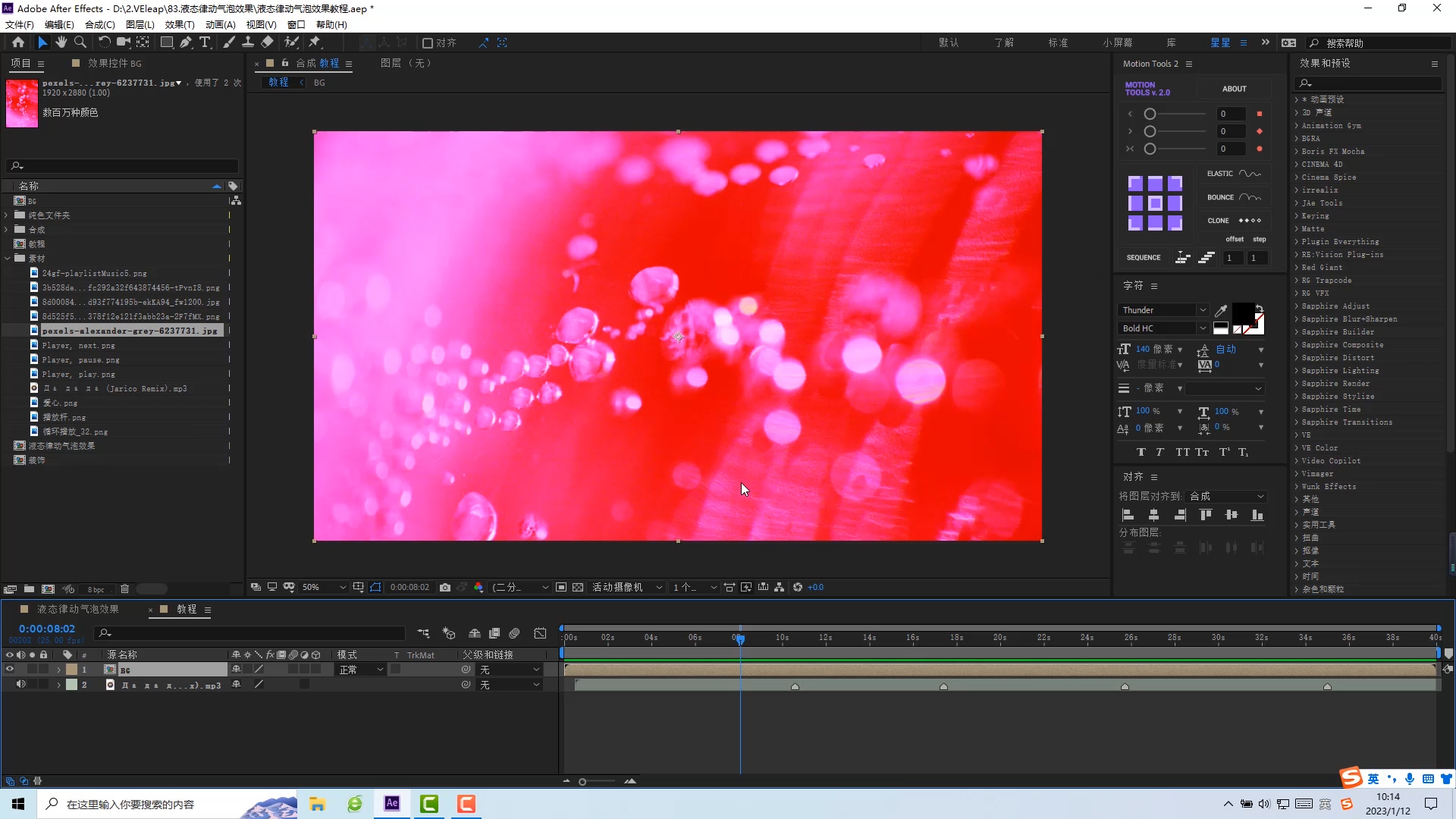
Task: Select the Rectangle shape tool
Action: (167, 42)
